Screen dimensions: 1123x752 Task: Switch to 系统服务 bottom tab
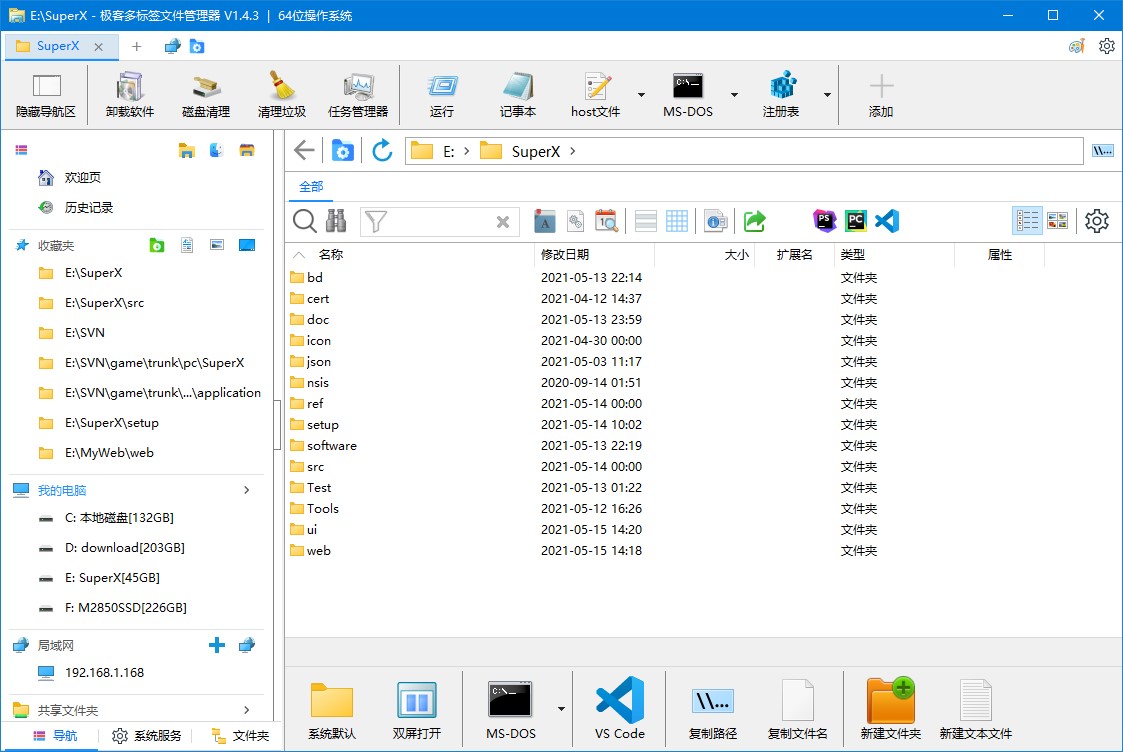point(147,736)
